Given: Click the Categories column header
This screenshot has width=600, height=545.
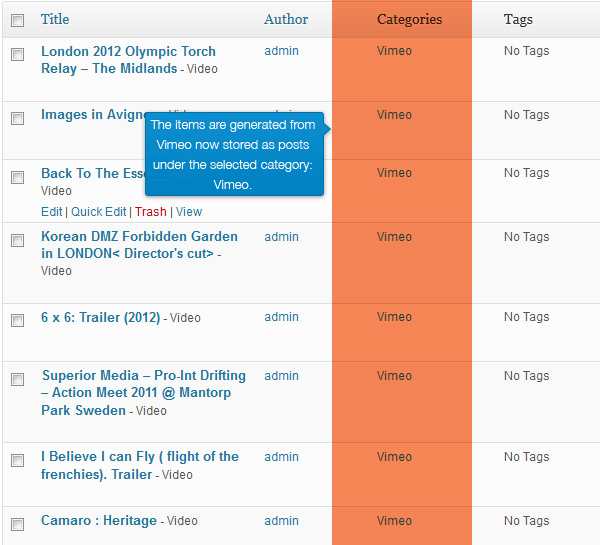Looking at the screenshot, I should [x=409, y=19].
